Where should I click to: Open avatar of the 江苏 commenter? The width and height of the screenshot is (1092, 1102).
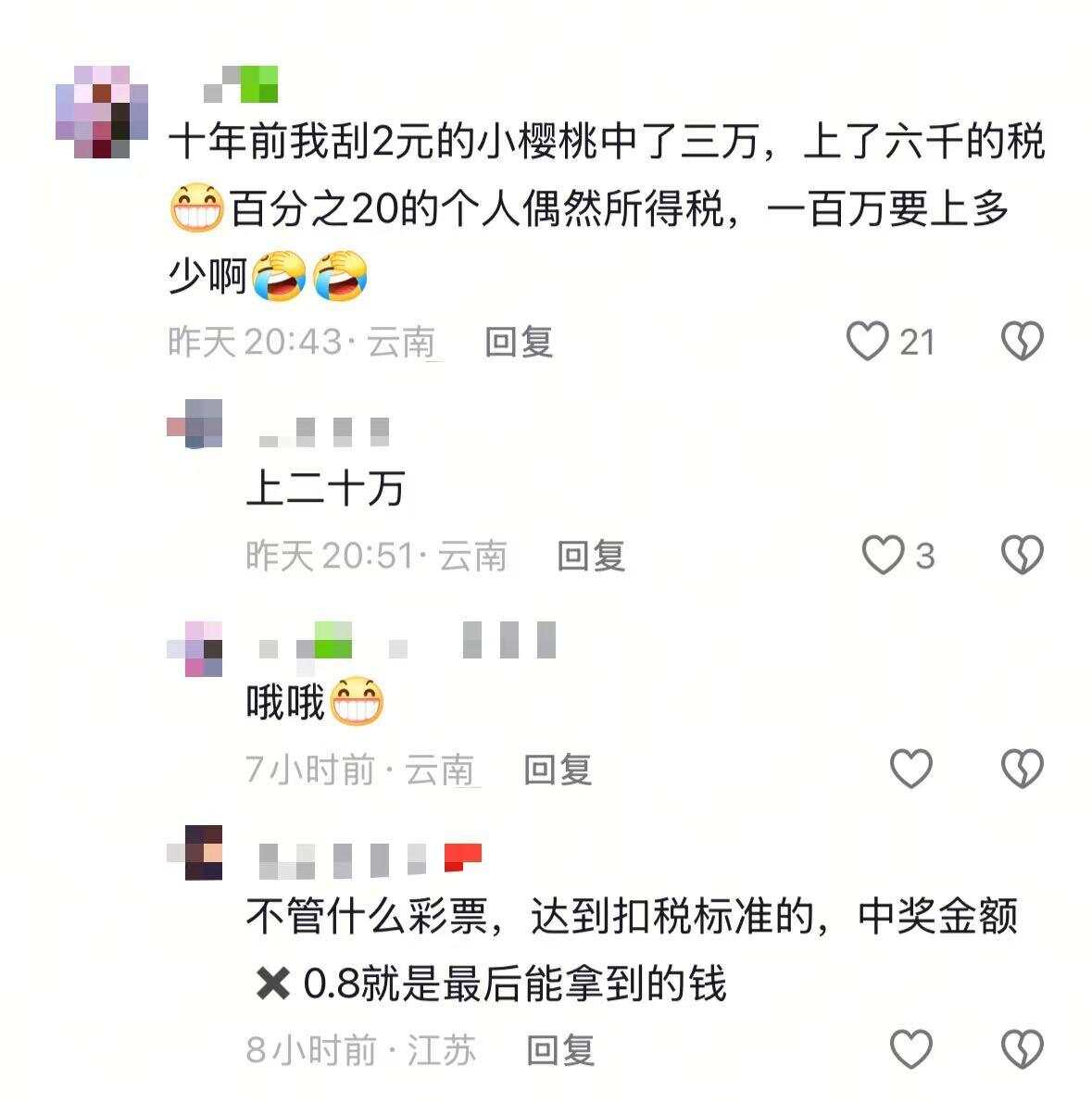[x=195, y=853]
